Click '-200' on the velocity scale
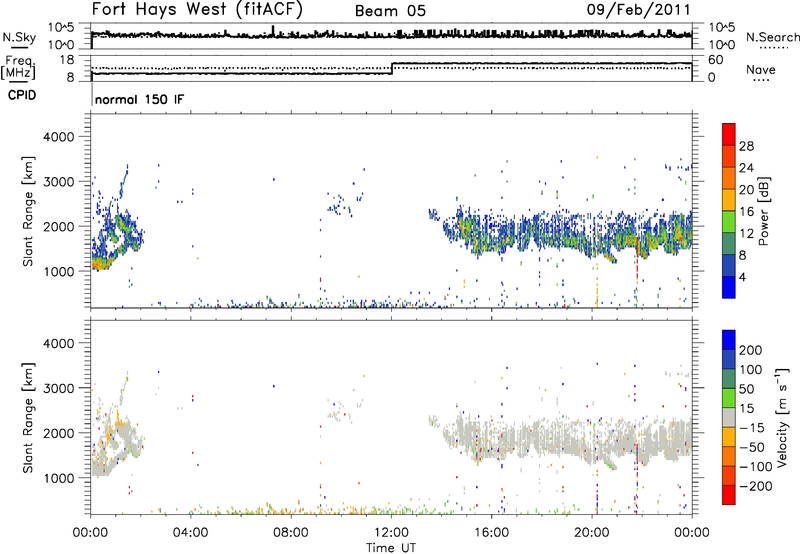 click(756, 486)
